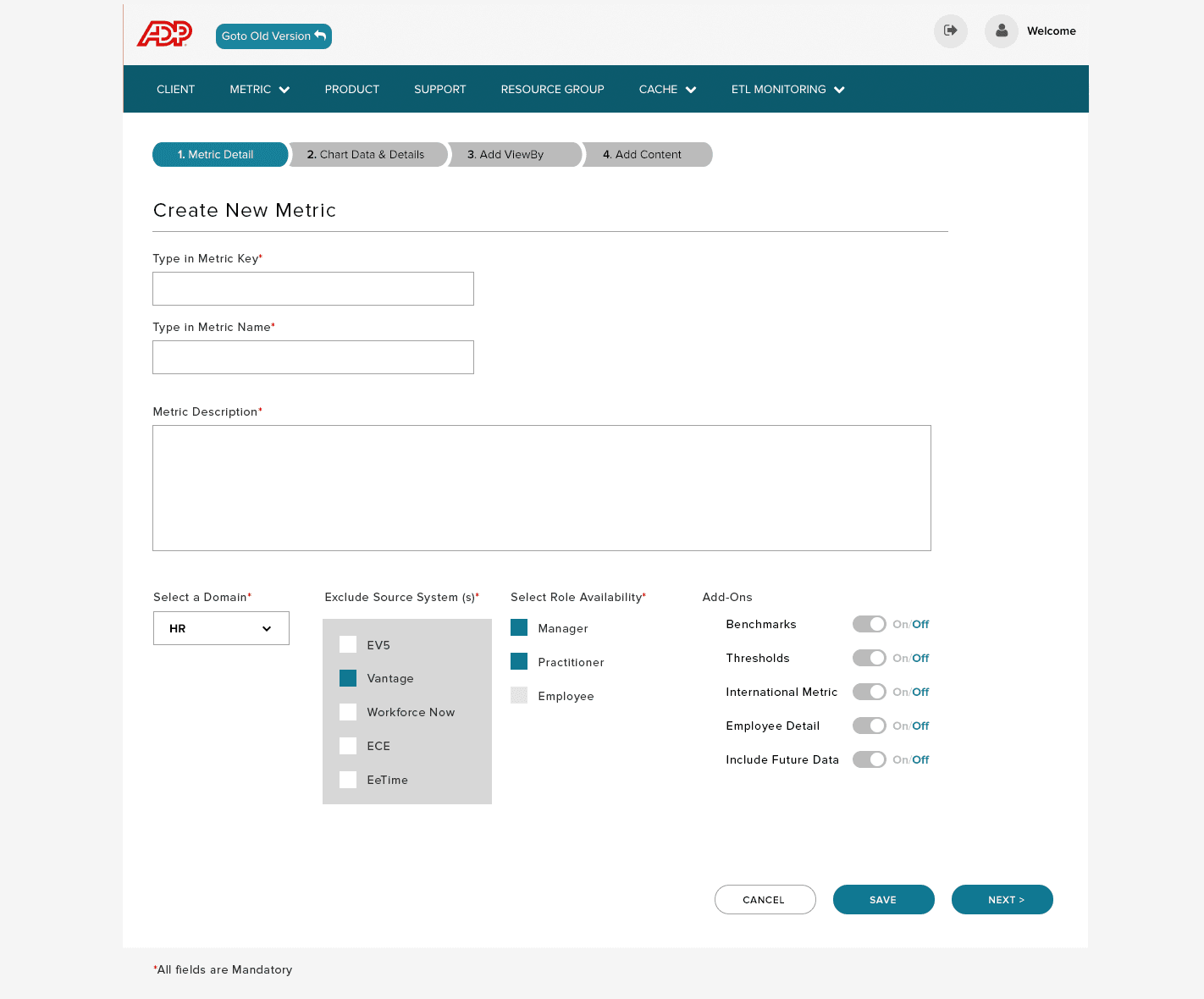Go to Chart Data & Details step
Screen dimensions: 1204x999
367,155
